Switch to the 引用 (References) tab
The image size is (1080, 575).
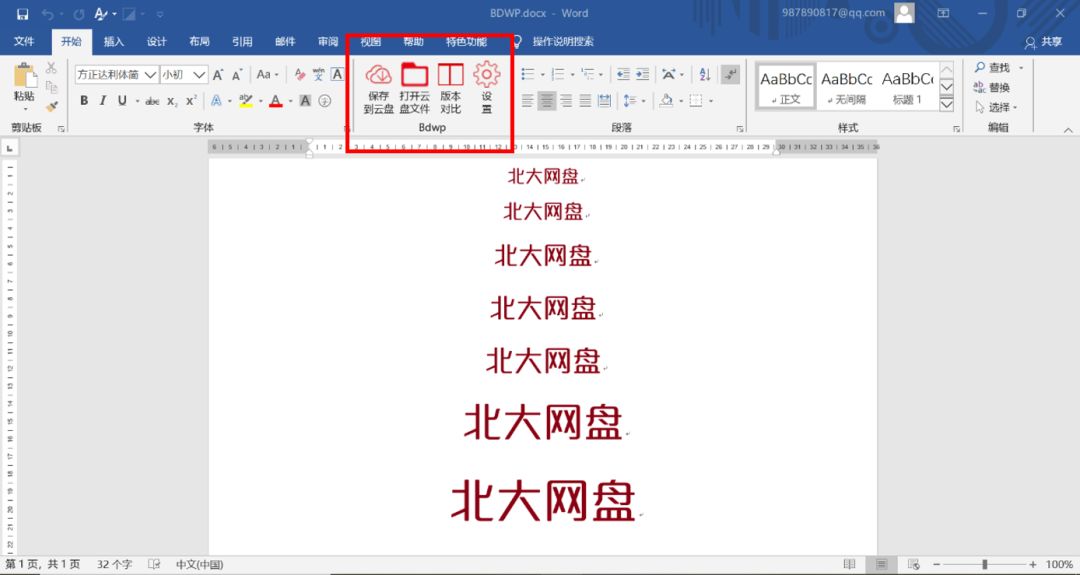tap(242, 41)
